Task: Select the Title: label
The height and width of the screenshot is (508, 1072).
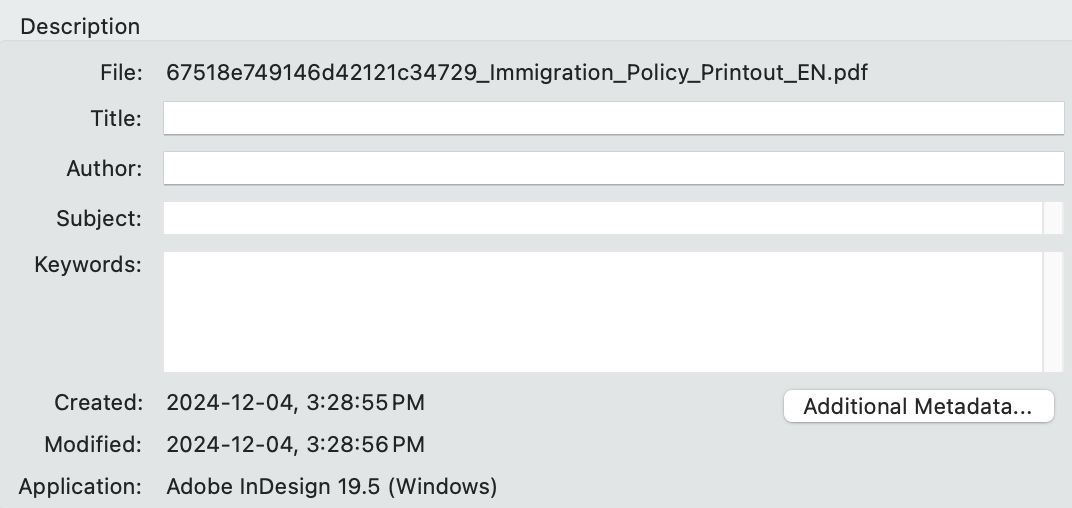Action: click(x=116, y=118)
